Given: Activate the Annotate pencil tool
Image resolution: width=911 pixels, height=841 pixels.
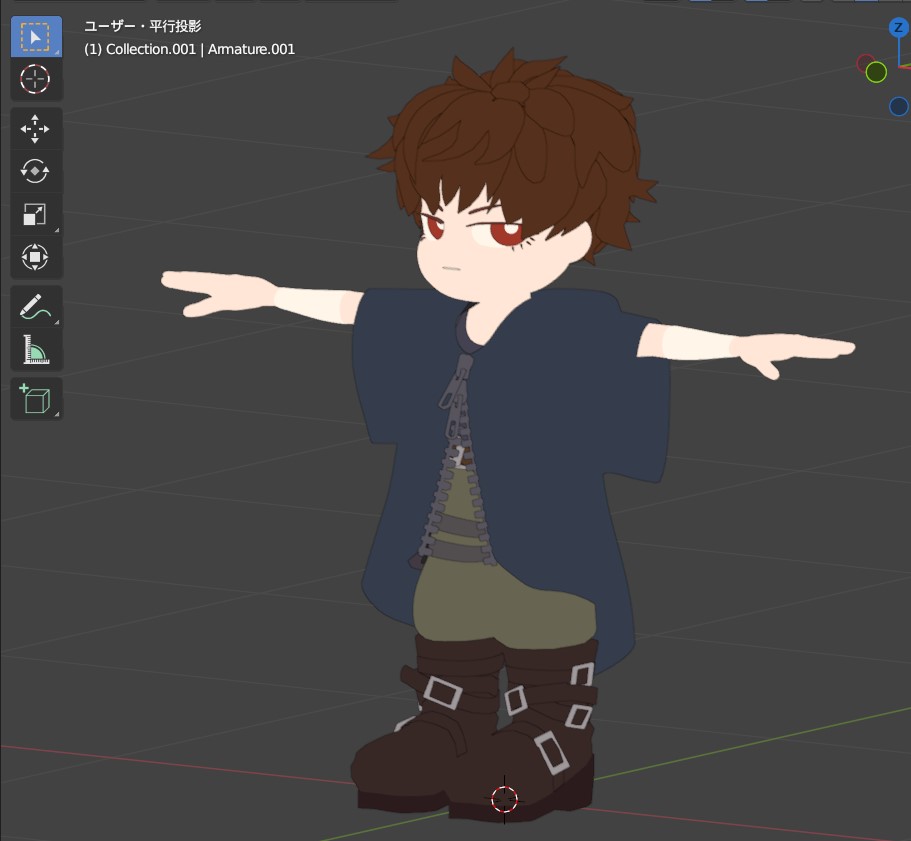Looking at the screenshot, I should (x=36, y=307).
